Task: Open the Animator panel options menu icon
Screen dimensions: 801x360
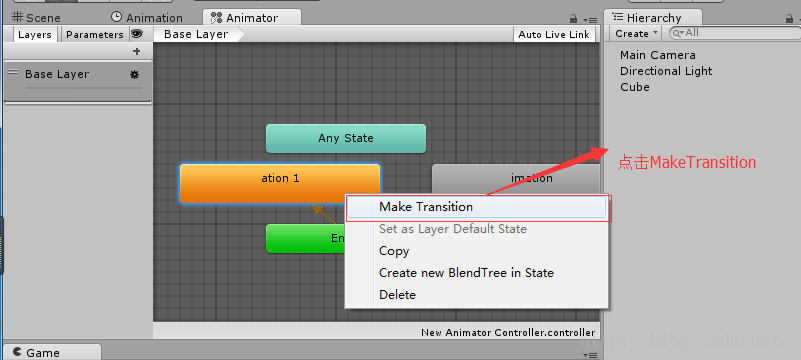Action: [590, 20]
